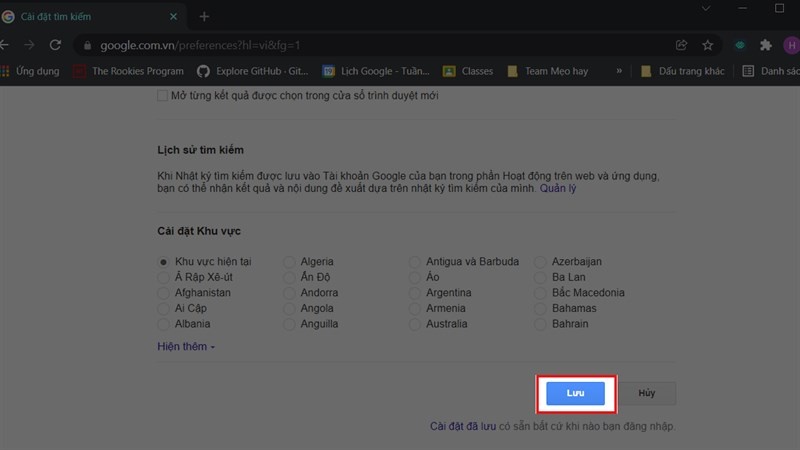The height and width of the screenshot is (450, 800).
Task: Show hidden bookmarks with the chevron
Action: [x=619, y=71]
